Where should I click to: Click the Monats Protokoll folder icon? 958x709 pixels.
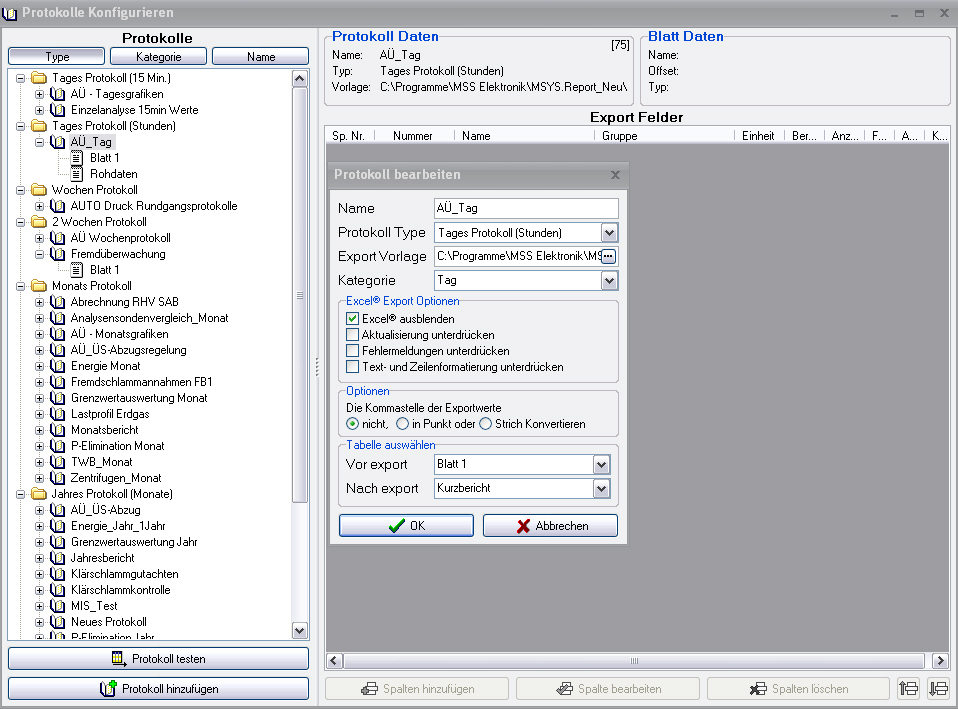pos(39,286)
